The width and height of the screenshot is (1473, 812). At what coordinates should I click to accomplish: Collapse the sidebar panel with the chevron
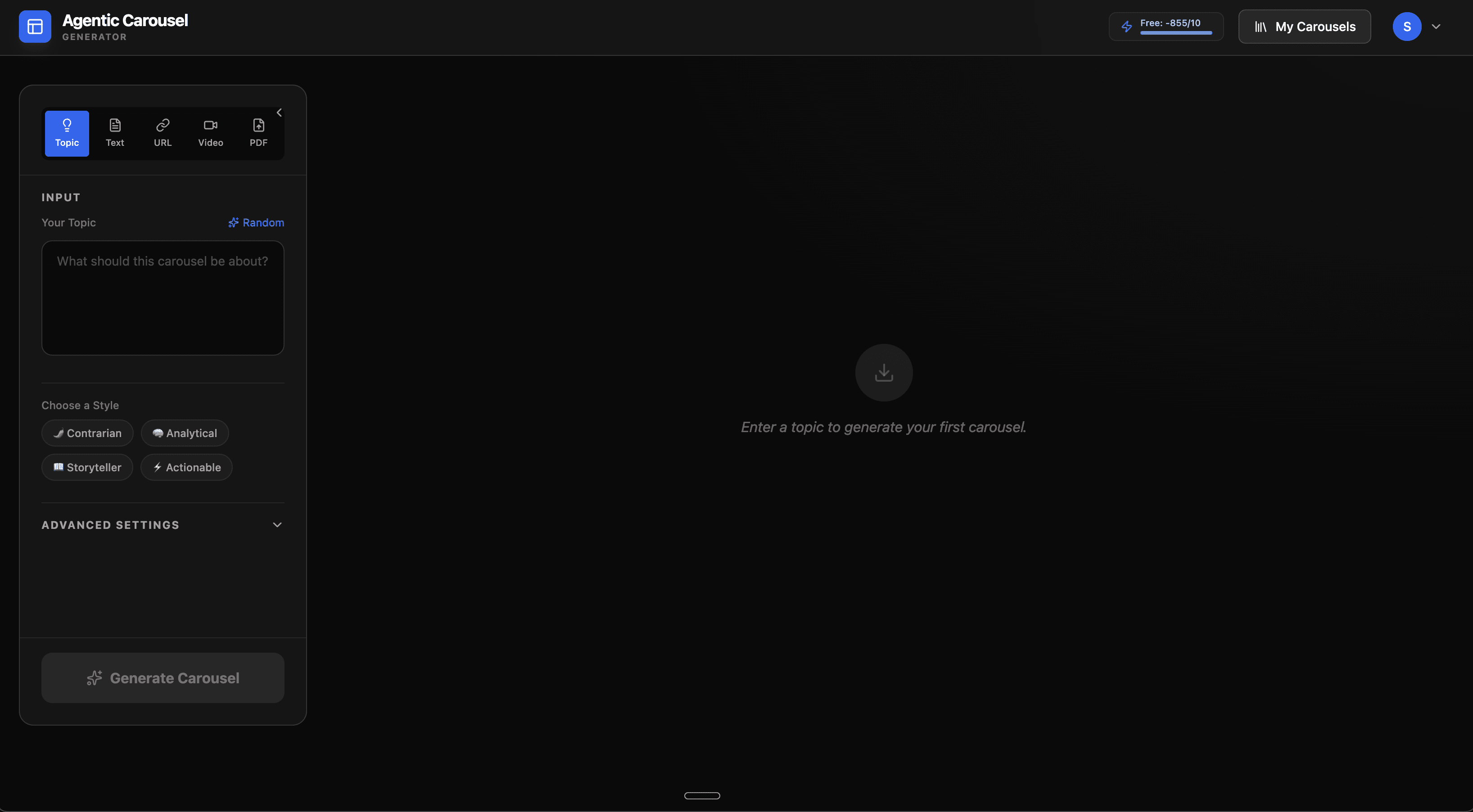coord(279,113)
